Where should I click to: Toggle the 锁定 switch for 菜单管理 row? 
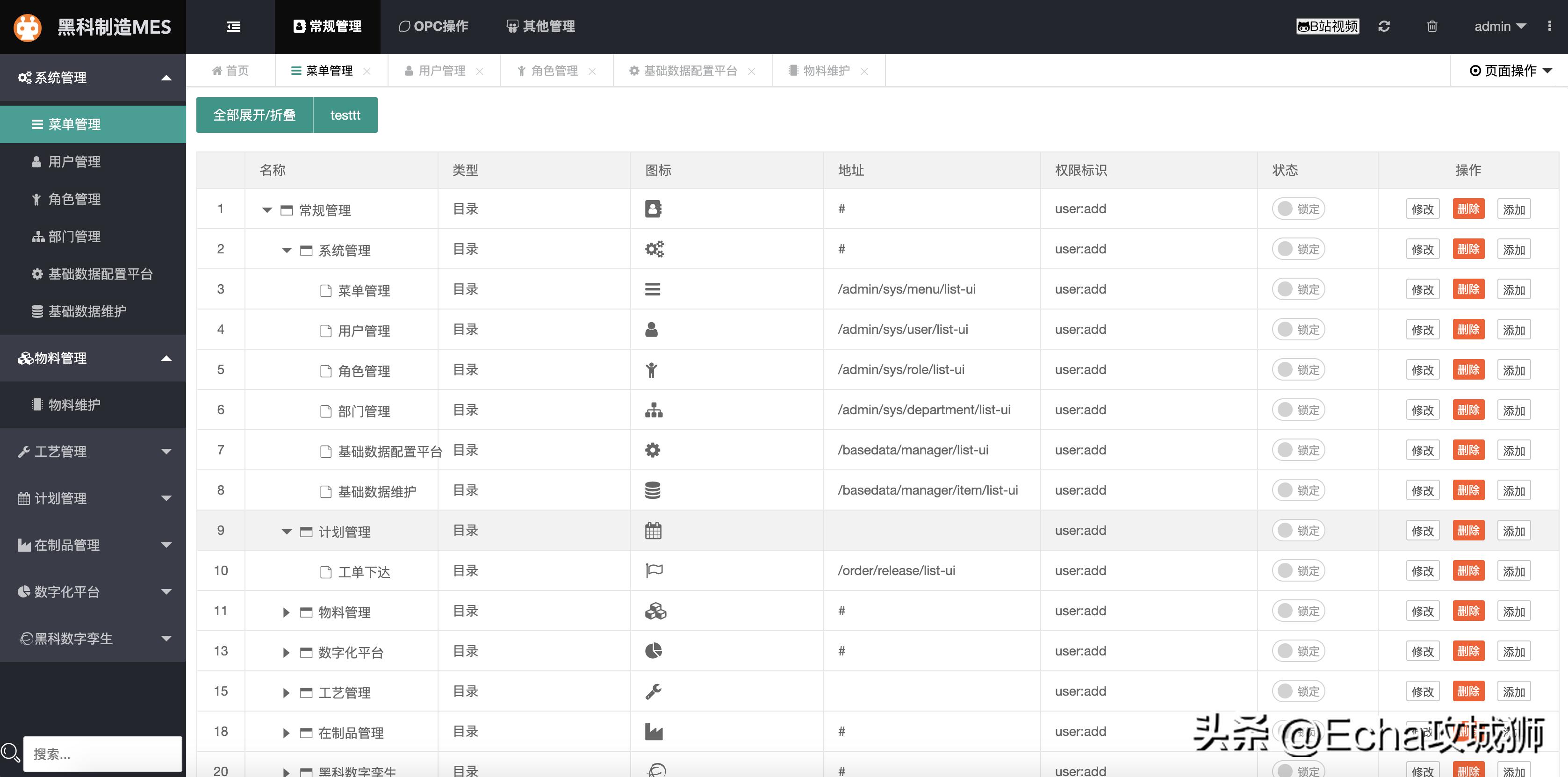(x=1298, y=289)
